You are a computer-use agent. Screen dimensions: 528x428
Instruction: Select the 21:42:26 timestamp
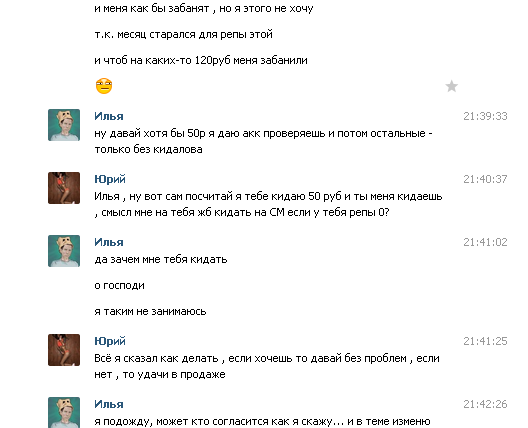coord(485,404)
